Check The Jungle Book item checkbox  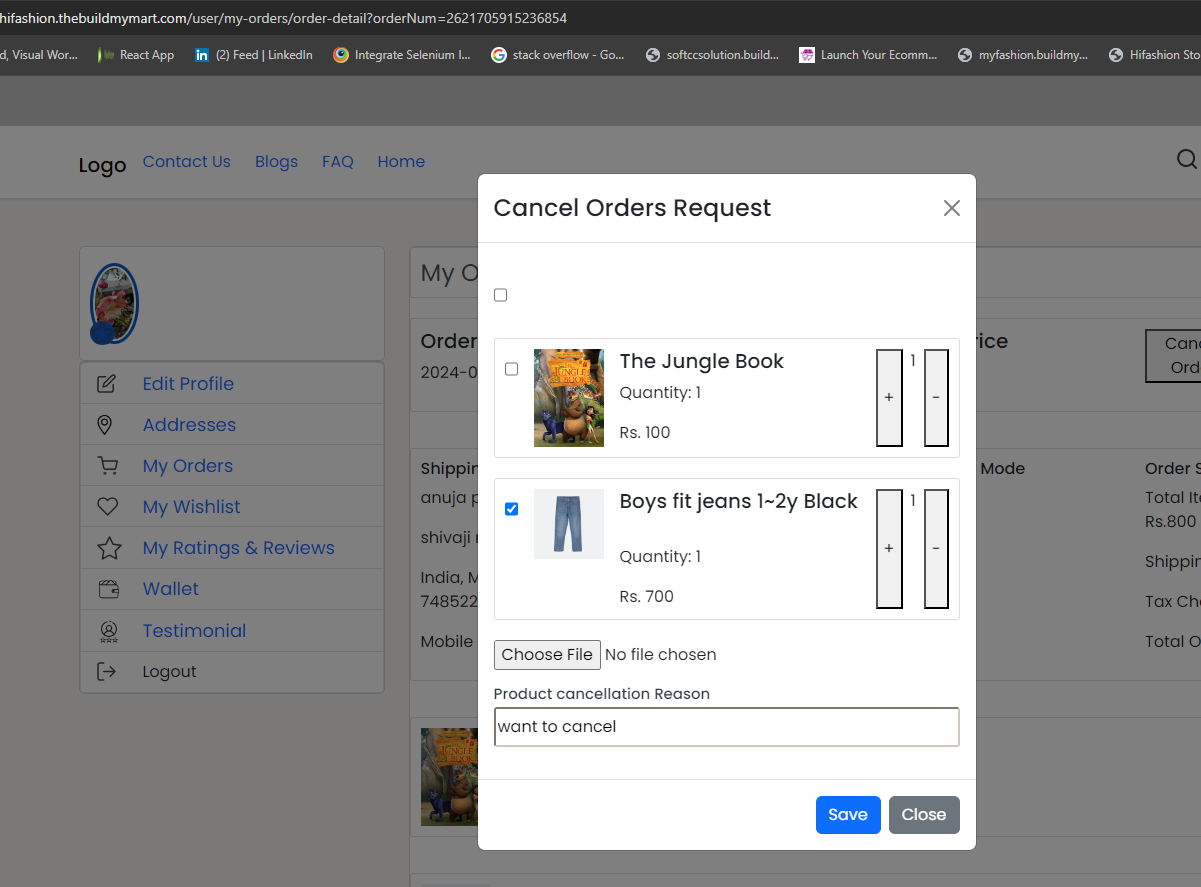[512, 369]
